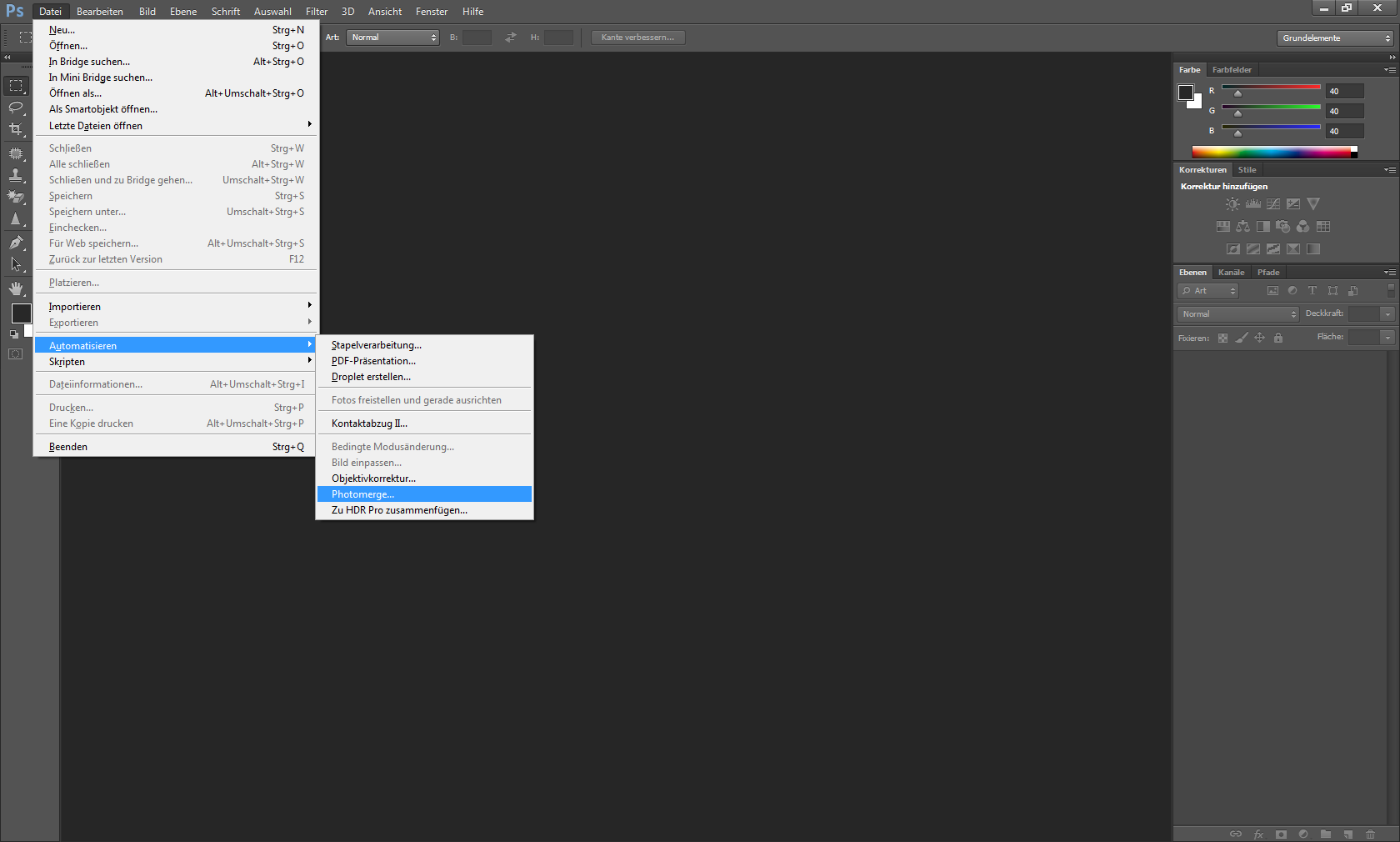Select the Crop tool

(x=16, y=129)
